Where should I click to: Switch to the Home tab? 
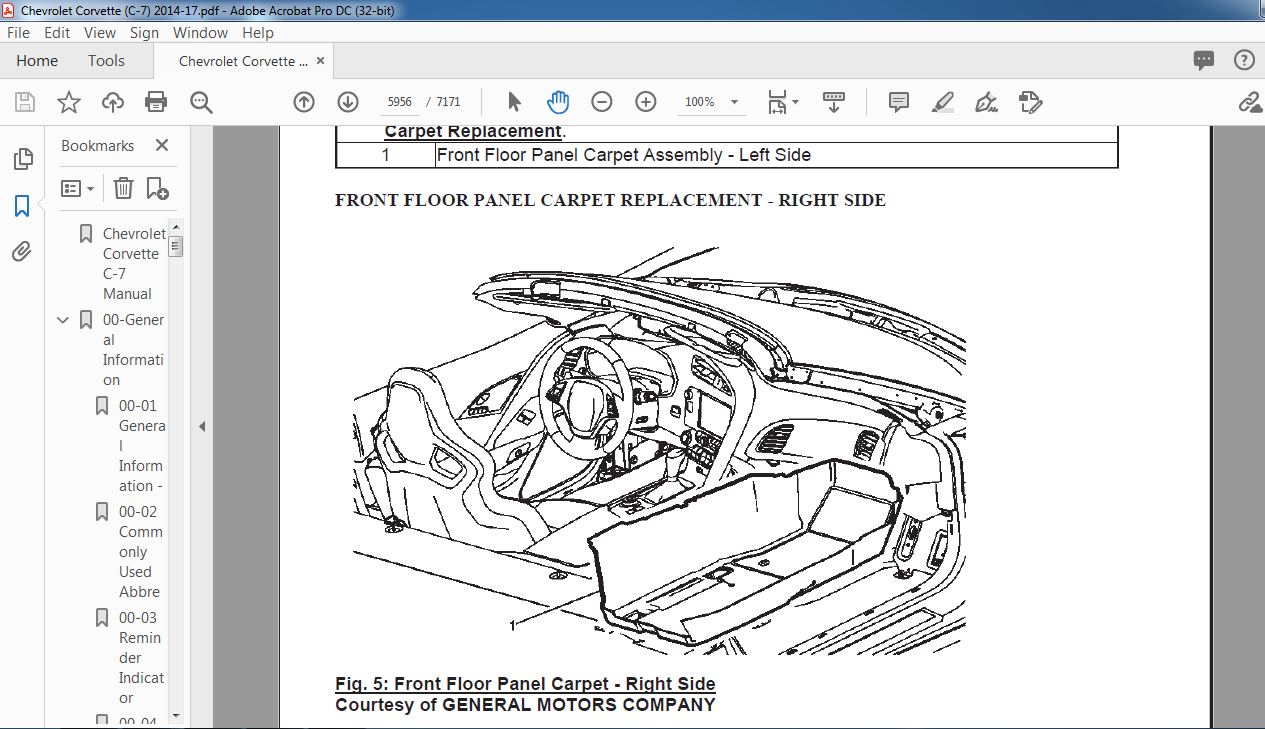(x=37, y=61)
